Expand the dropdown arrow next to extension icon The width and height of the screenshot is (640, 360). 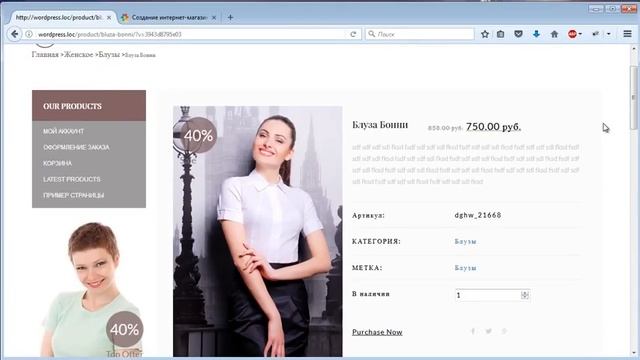[x=609, y=34]
